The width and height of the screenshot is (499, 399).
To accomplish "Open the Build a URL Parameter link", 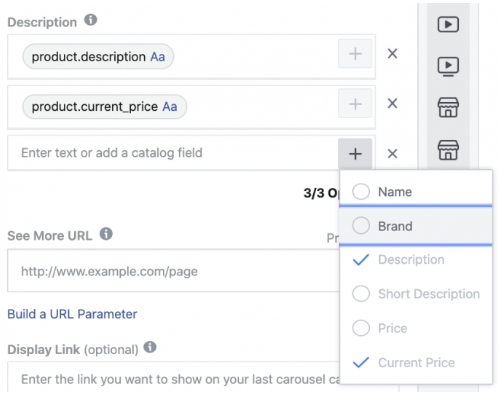I will (72, 314).
